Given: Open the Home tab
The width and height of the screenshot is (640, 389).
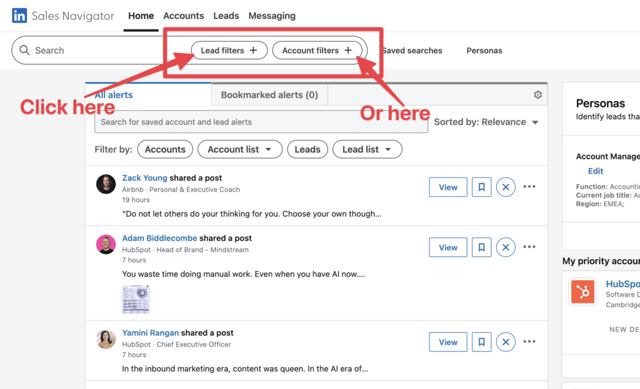Looking at the screenshot, I should [x=141, y=16].
